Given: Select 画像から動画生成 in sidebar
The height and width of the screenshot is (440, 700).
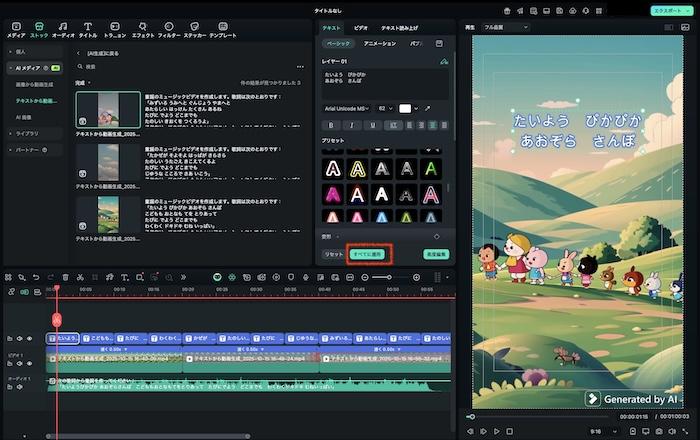Looking at the screenshot, I should pyautogui.click(x=34, y=85).
